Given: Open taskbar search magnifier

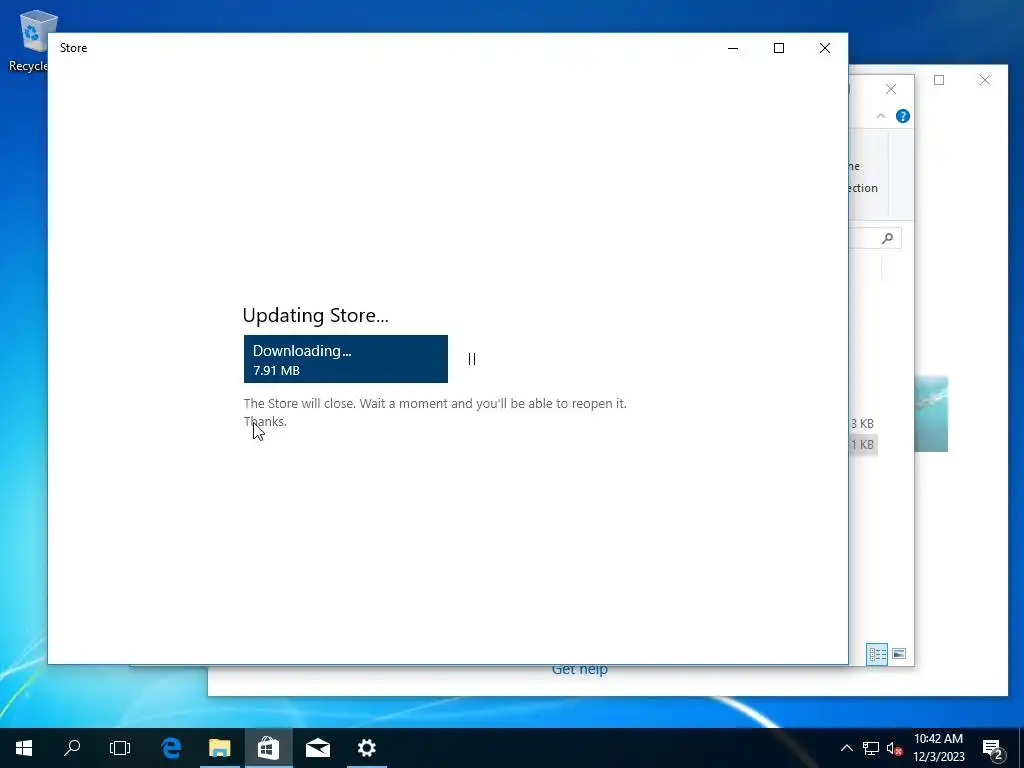Looking at the screenshot, I should coord(72,748).
